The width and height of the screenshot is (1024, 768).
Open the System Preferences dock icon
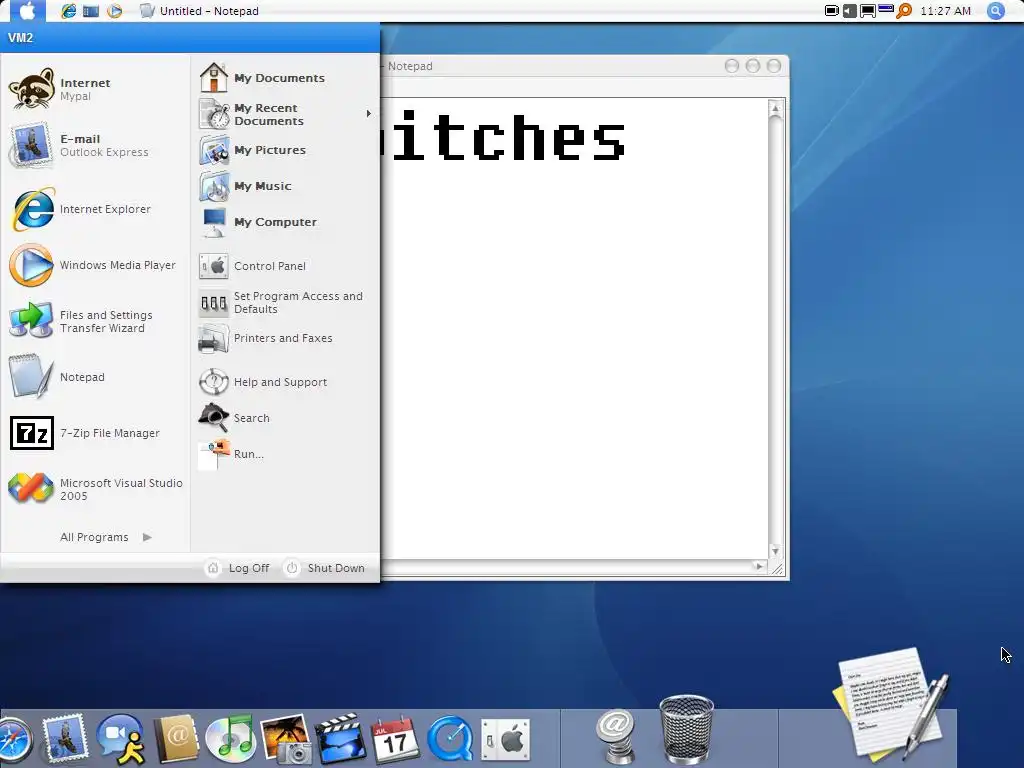[x=505, y=741]
